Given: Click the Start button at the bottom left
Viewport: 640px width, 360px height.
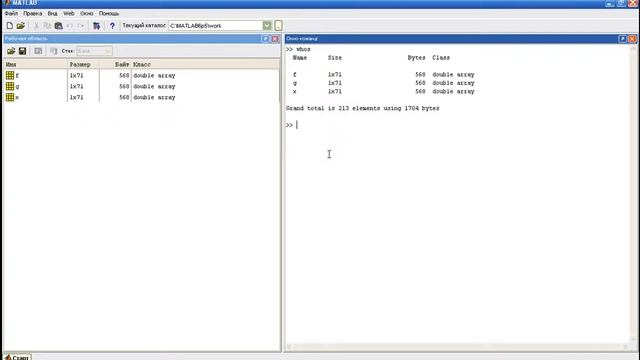Looking at the screenshot, I should [17, 357].
